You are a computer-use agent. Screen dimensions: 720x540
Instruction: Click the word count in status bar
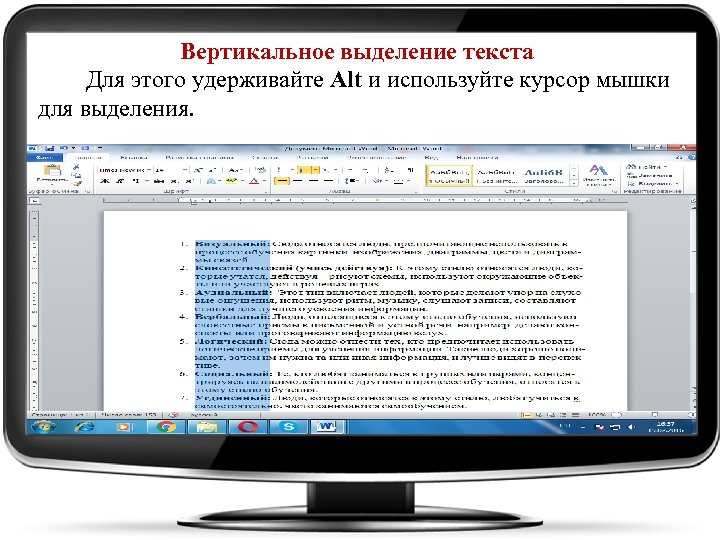(128, 415)
